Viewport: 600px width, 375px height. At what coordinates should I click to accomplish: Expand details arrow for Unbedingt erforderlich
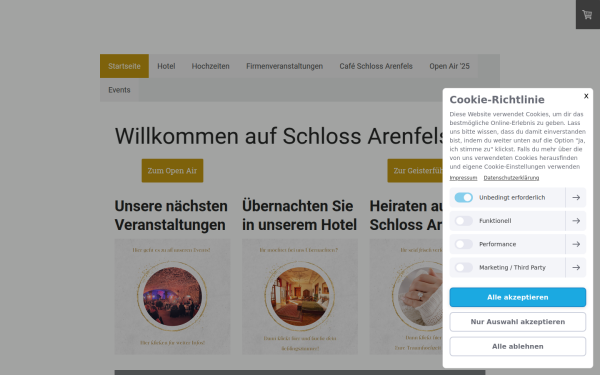(x=576, y=197)
